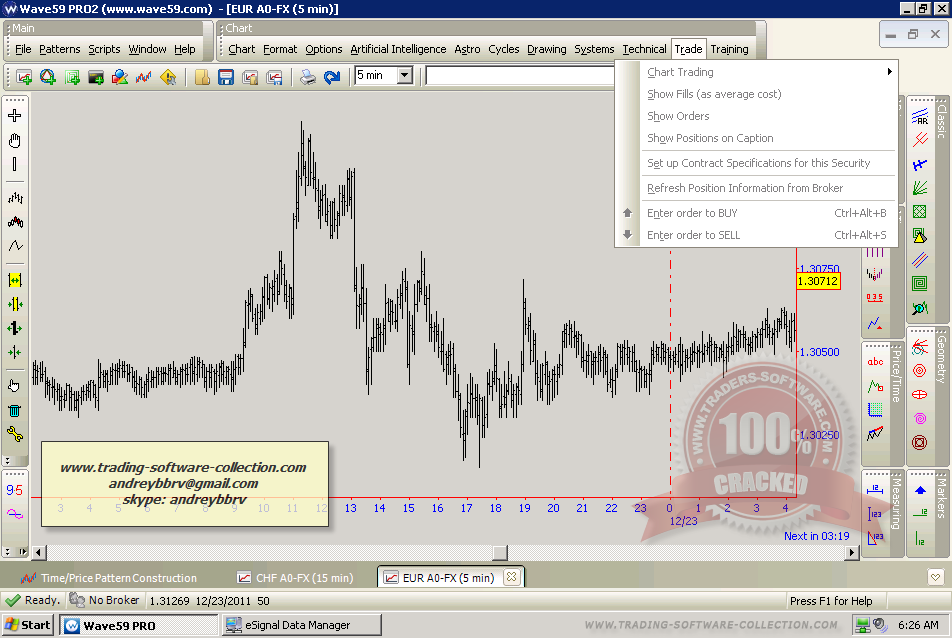Toggle Show Orders in Trade menu
Screen dimensions: 952x638
678,116
